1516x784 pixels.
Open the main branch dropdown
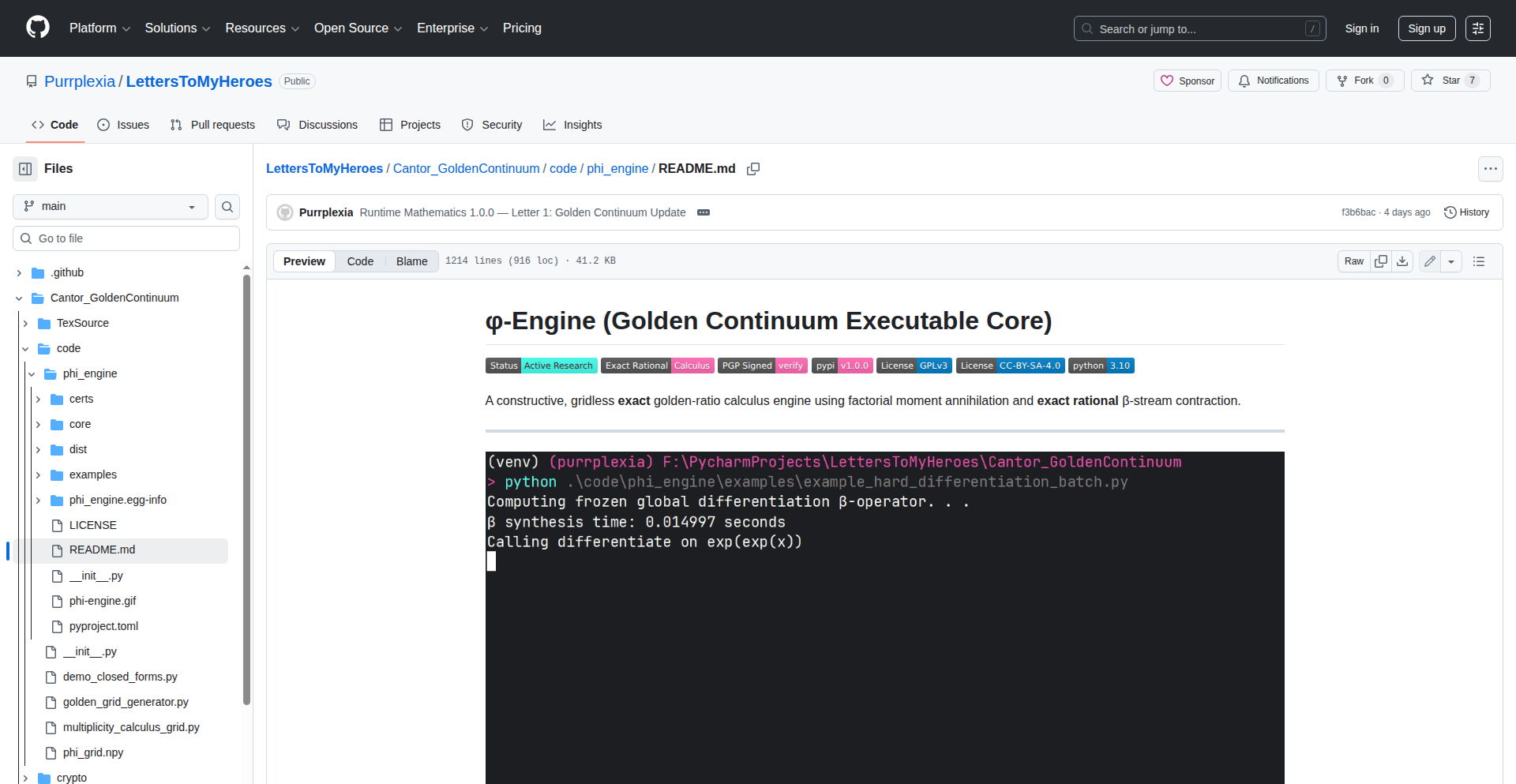pos(111,207)
